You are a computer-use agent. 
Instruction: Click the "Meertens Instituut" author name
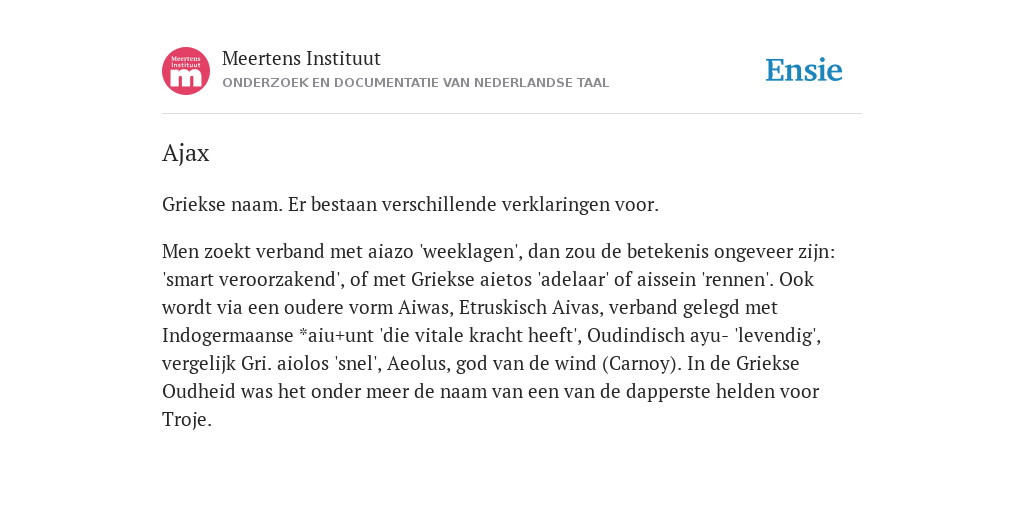click(301, 59)
